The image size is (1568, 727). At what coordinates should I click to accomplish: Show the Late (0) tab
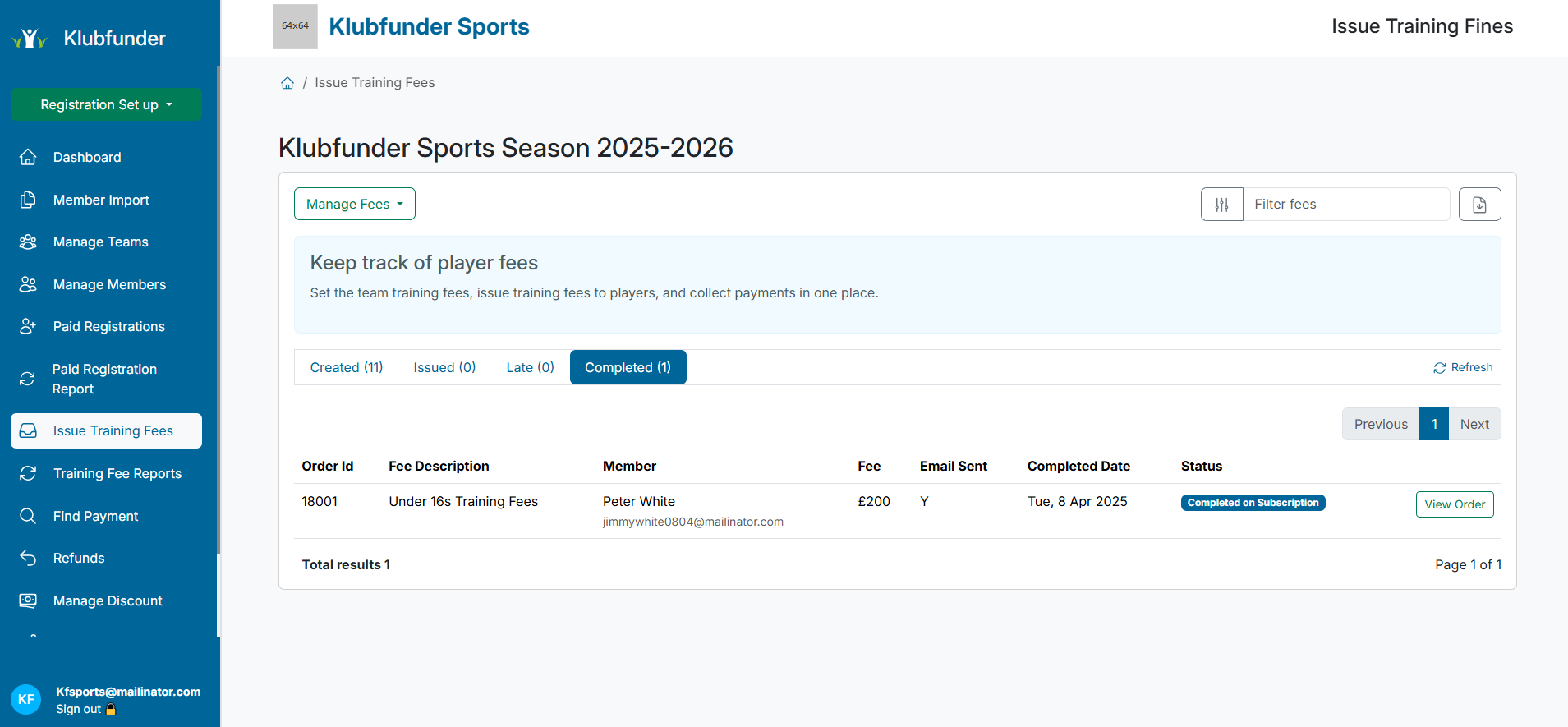click(530, 367)
